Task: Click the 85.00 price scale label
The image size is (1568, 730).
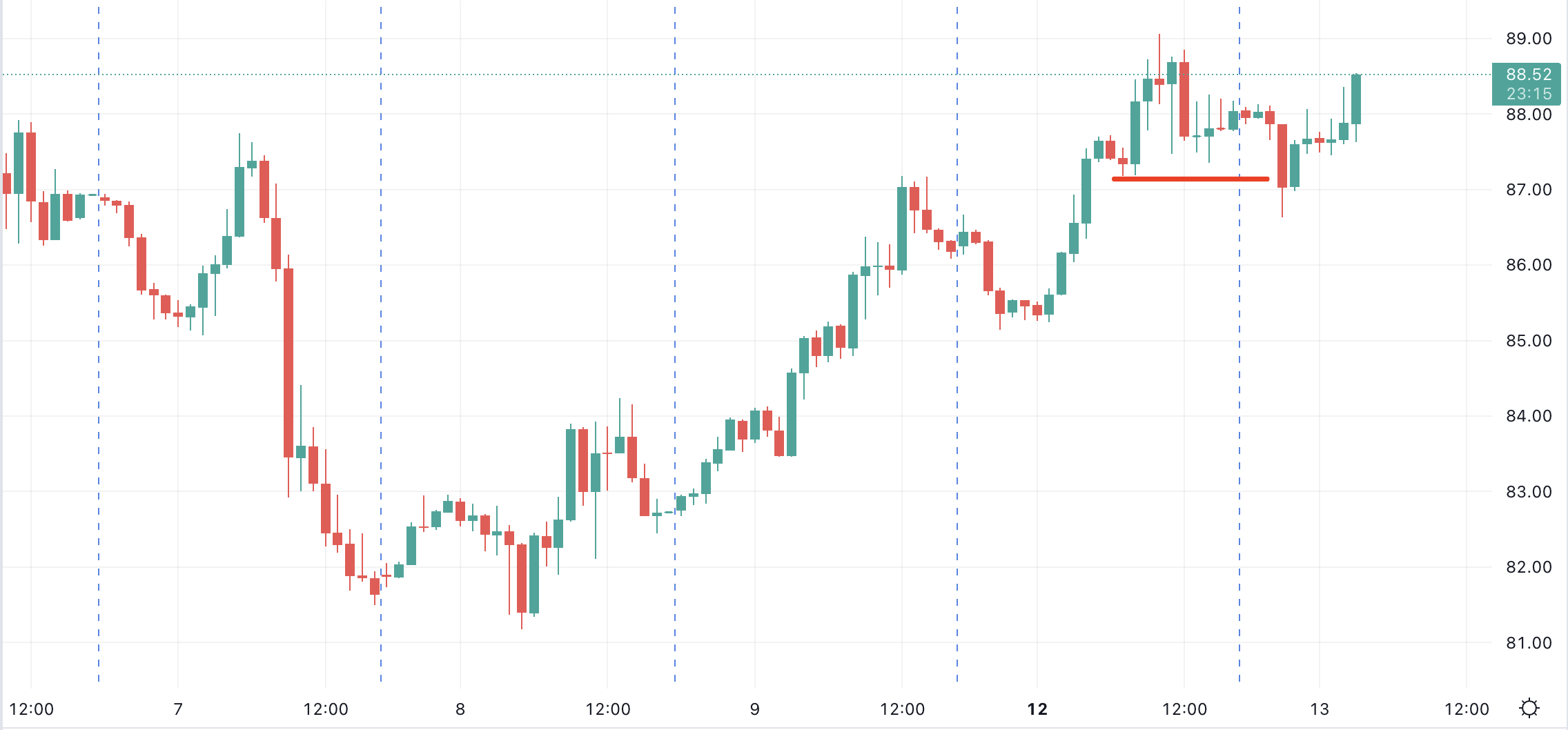Action: pyautogui.click(x=1528, y=341)
